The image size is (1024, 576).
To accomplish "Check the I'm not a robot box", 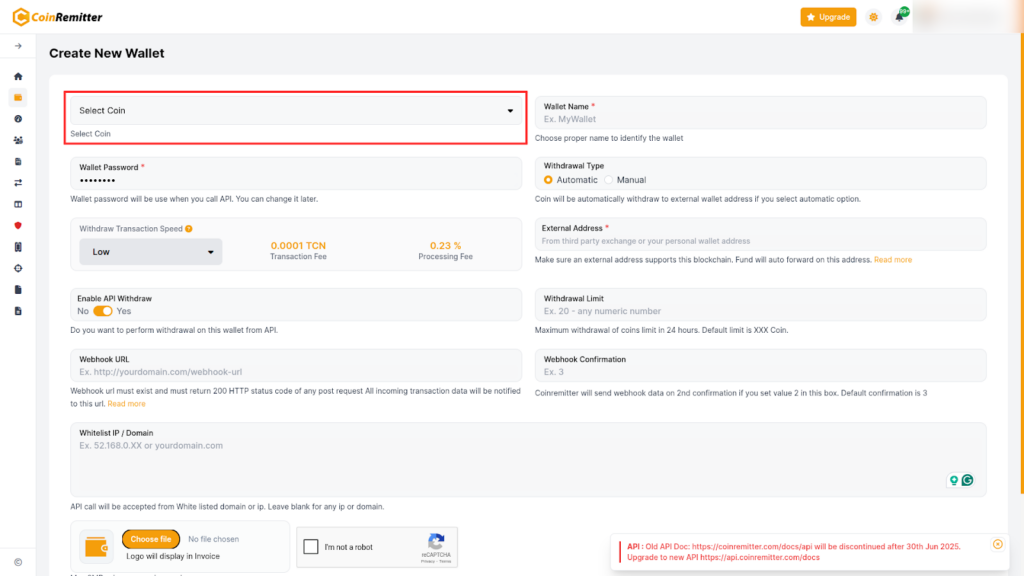I will click(311, 547).
